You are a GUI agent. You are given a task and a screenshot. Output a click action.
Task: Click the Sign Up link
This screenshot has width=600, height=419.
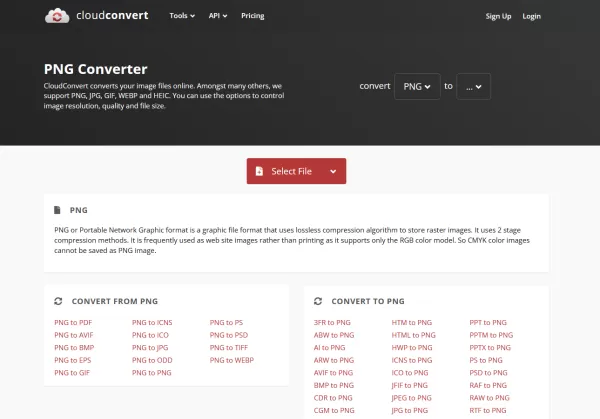click(498, 16)
